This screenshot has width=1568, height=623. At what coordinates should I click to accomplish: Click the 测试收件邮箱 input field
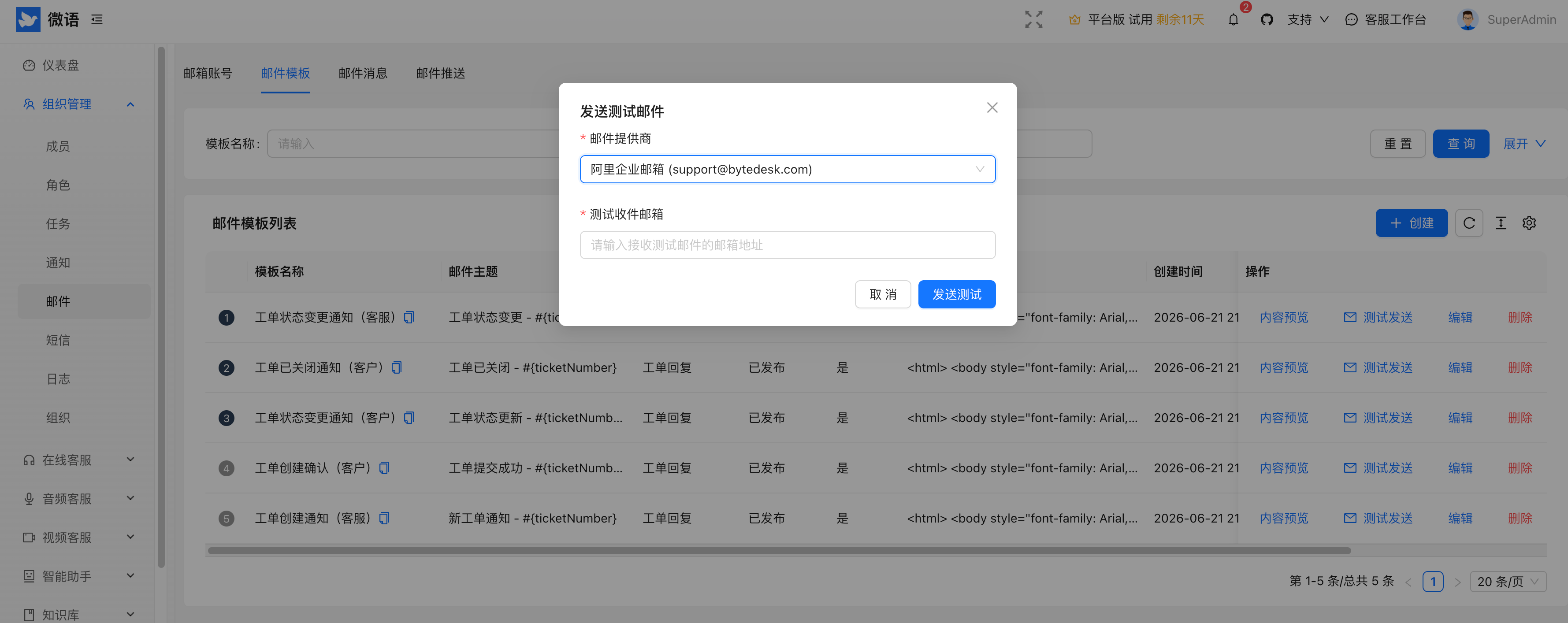click(787, 245)
